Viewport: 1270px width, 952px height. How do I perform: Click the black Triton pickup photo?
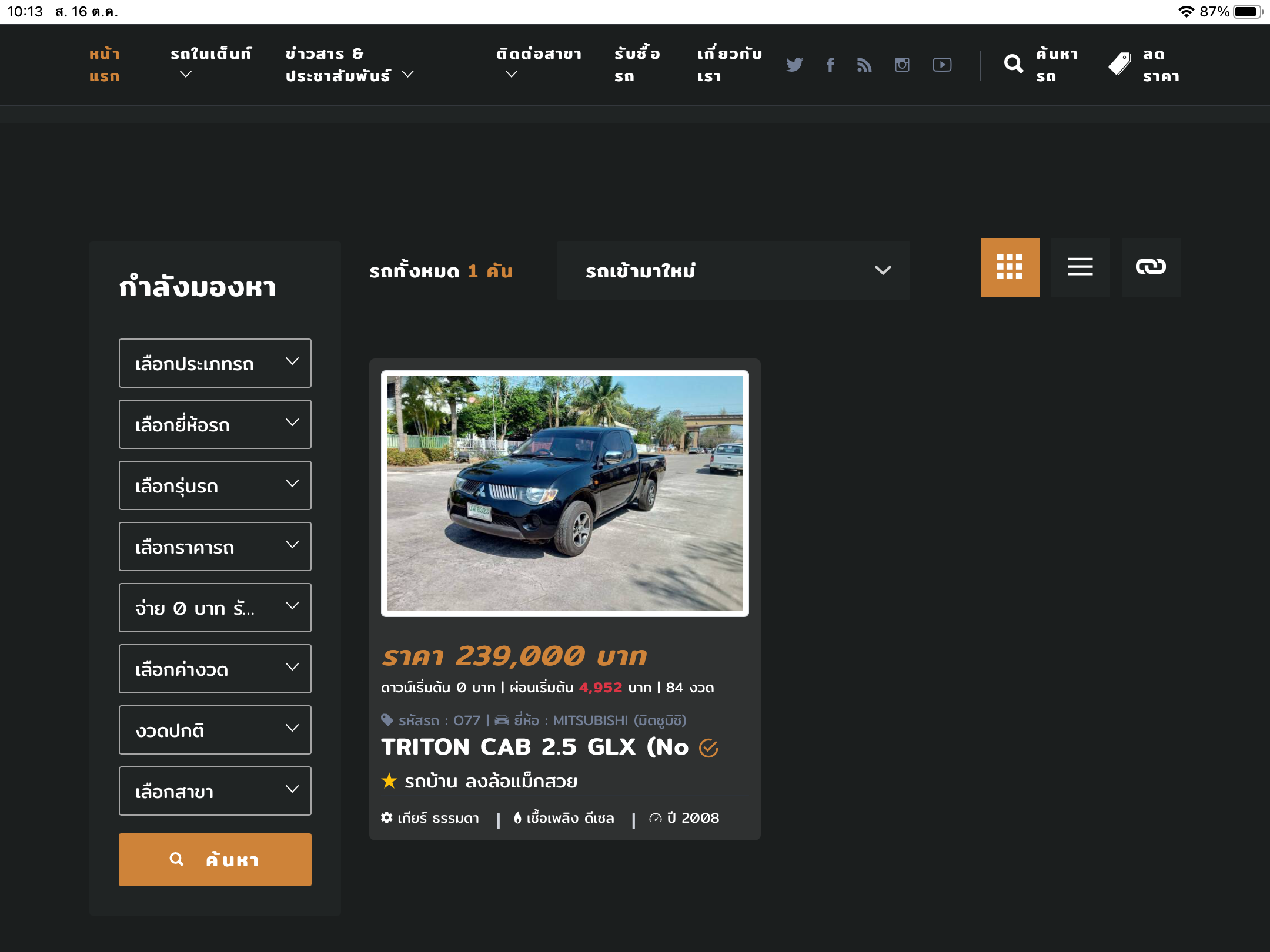pyautogui.click(x=564, y=494)
